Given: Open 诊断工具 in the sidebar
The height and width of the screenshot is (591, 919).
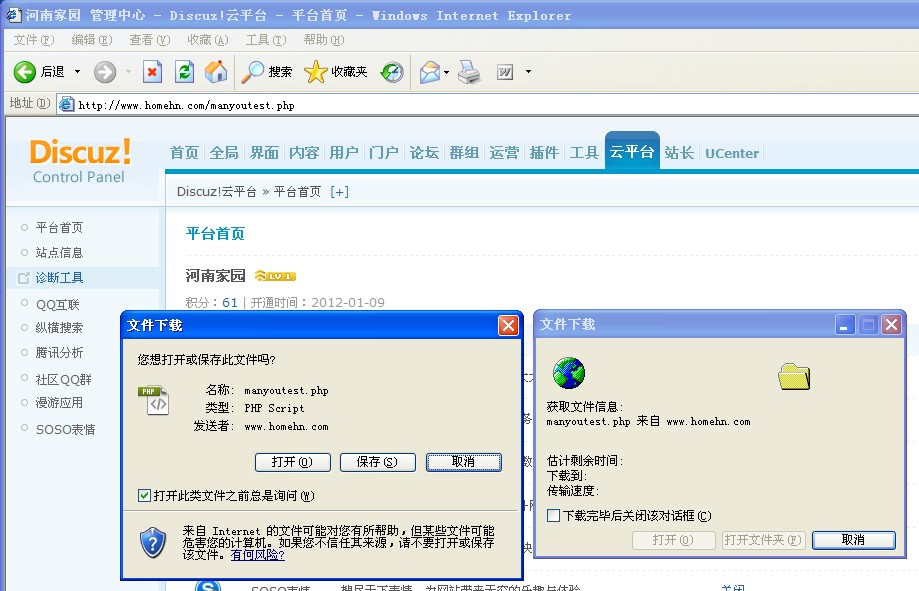Looking at the screenshot, I should coord(59,278).
